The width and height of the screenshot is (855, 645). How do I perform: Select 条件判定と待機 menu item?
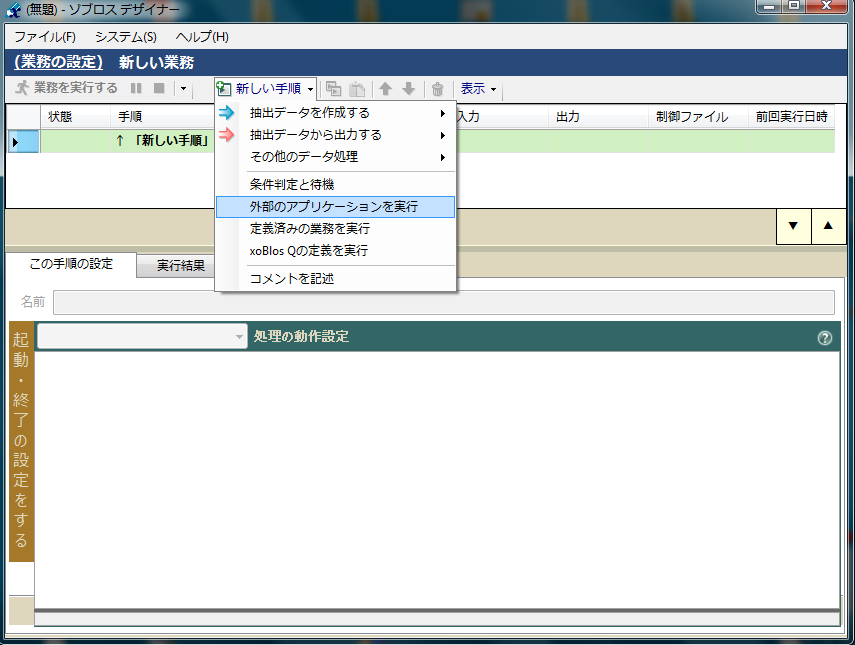click(x=336, y=184)
